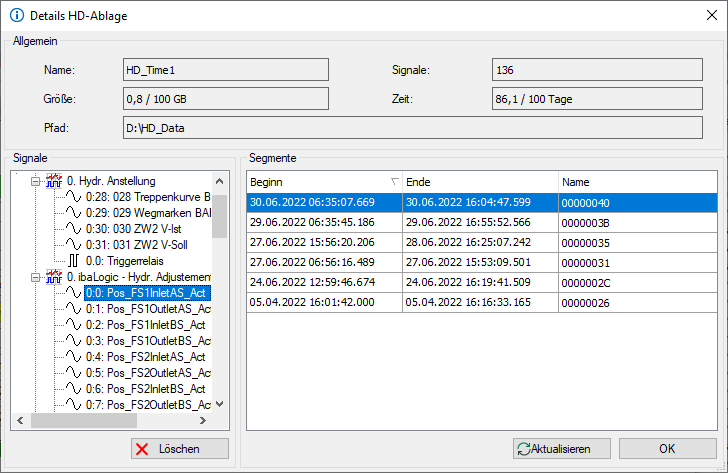728x473 pixels.
Task: Click the wave icon of 0:1 Pos_FS1OutletAS_Act
Action: tap(73, 309)
